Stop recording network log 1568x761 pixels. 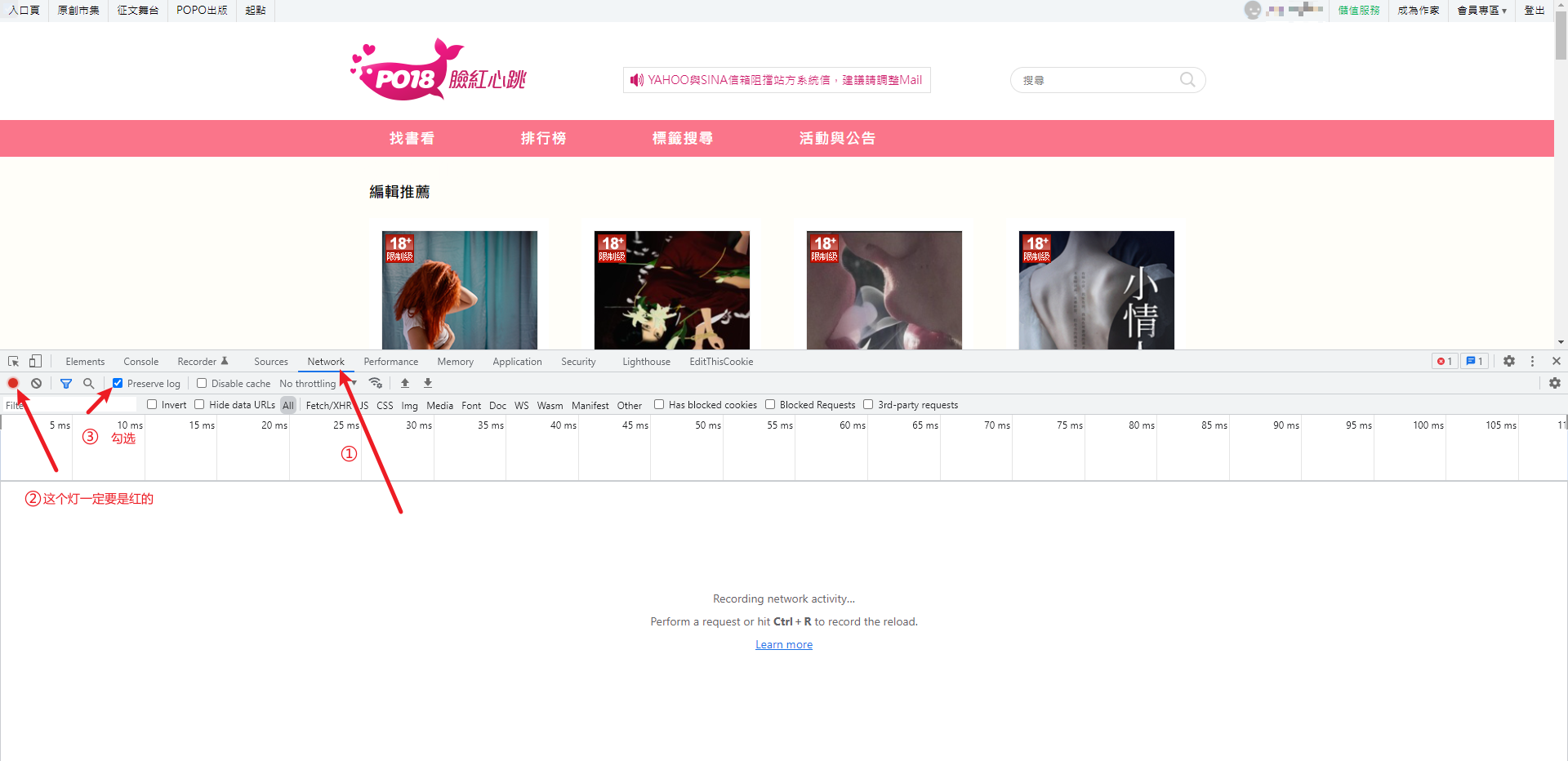[x=13, y=383]
